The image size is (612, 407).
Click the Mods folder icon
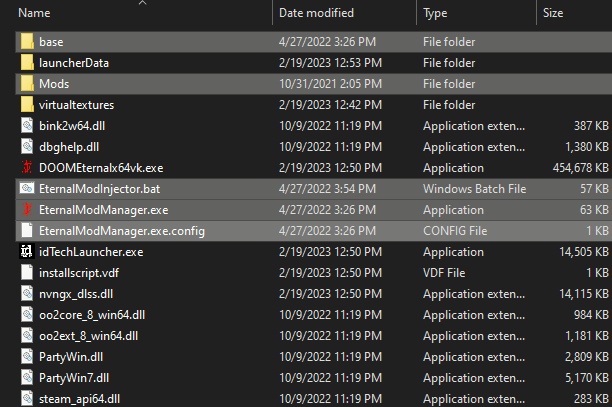pyautogui.click(x=27, y=83)
